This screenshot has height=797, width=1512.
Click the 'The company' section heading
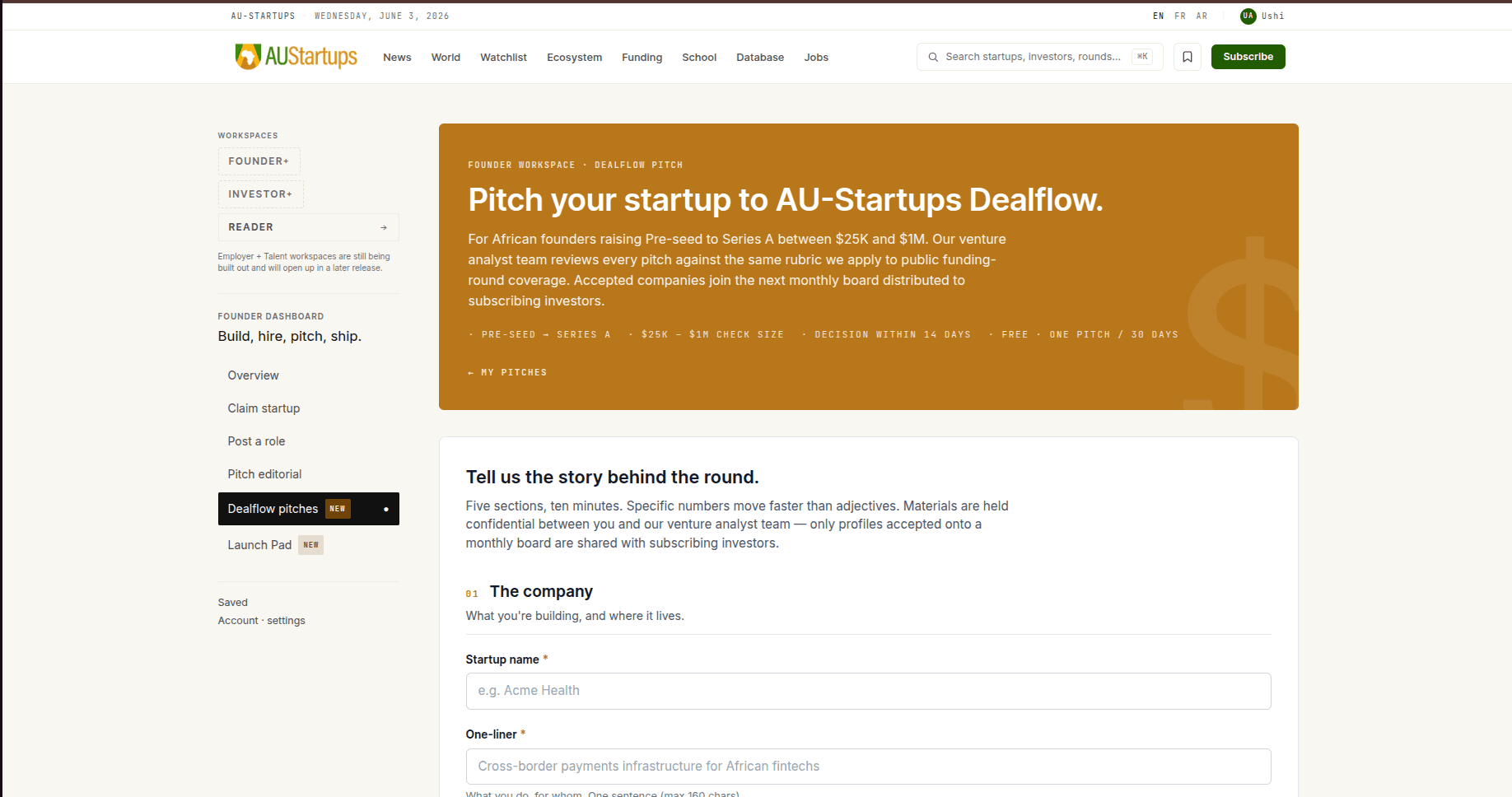pyautogui.click(x=541, y=591)
